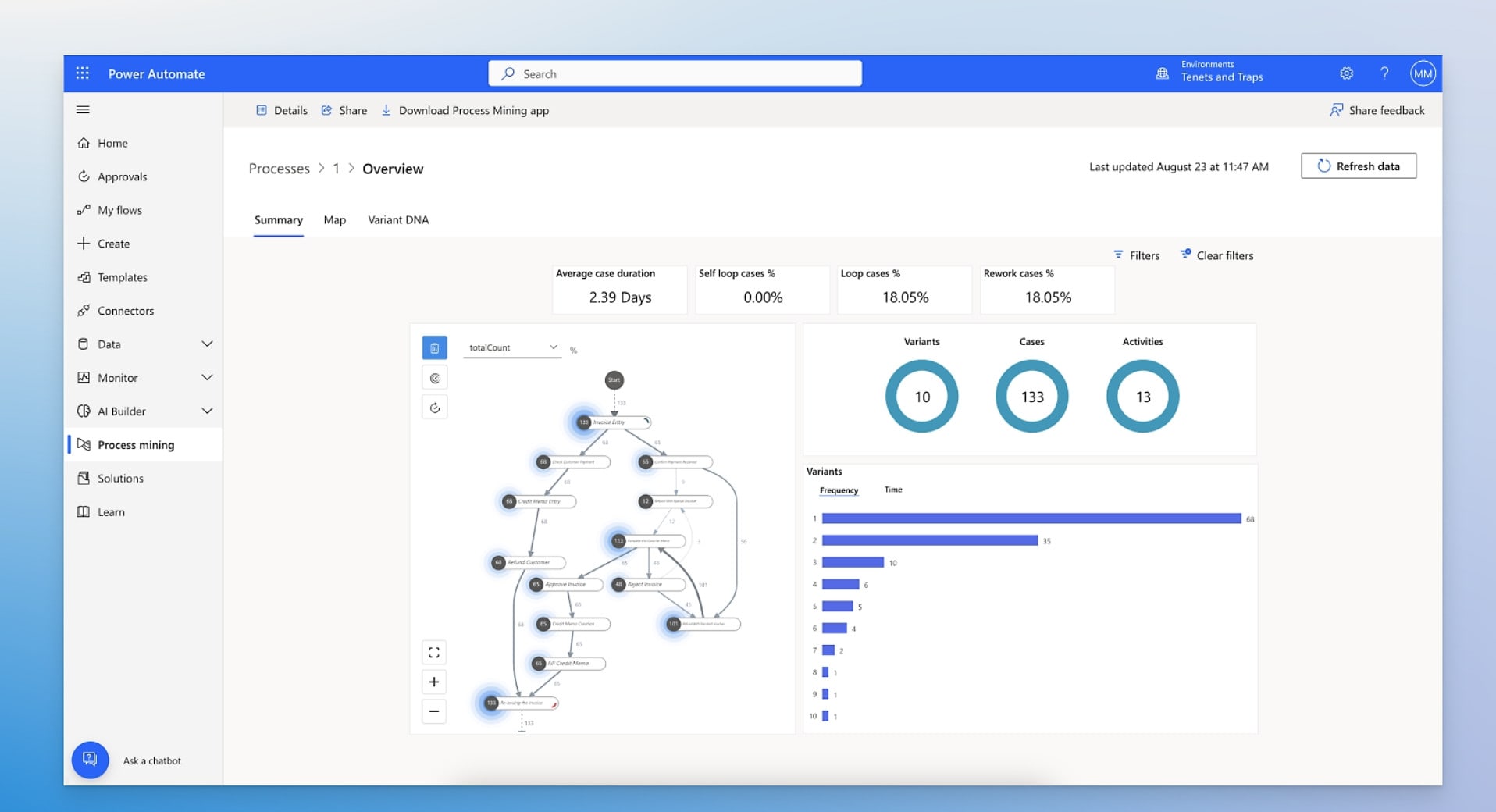
Task: Open My flows from the sidebar
Action: coord(119,209)
